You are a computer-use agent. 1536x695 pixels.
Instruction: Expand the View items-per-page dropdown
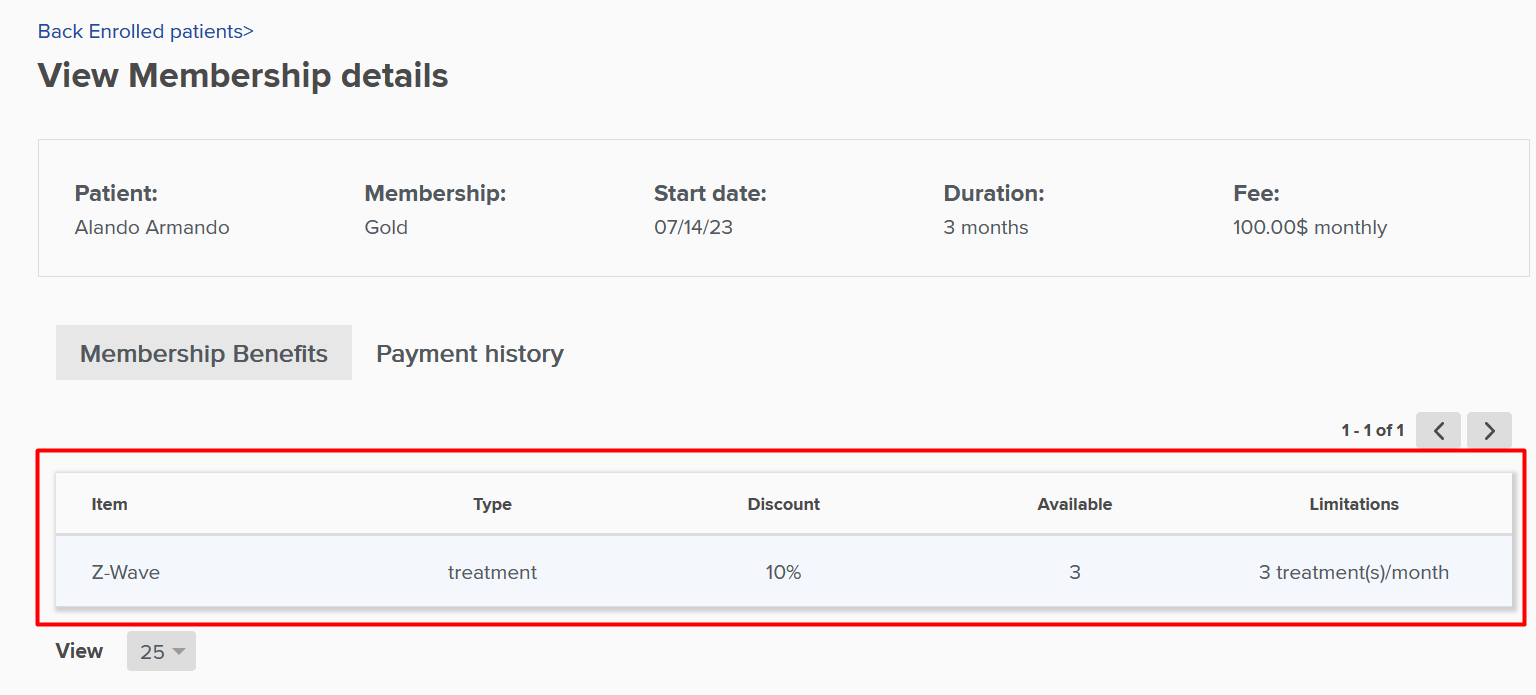tap(161, 651)
